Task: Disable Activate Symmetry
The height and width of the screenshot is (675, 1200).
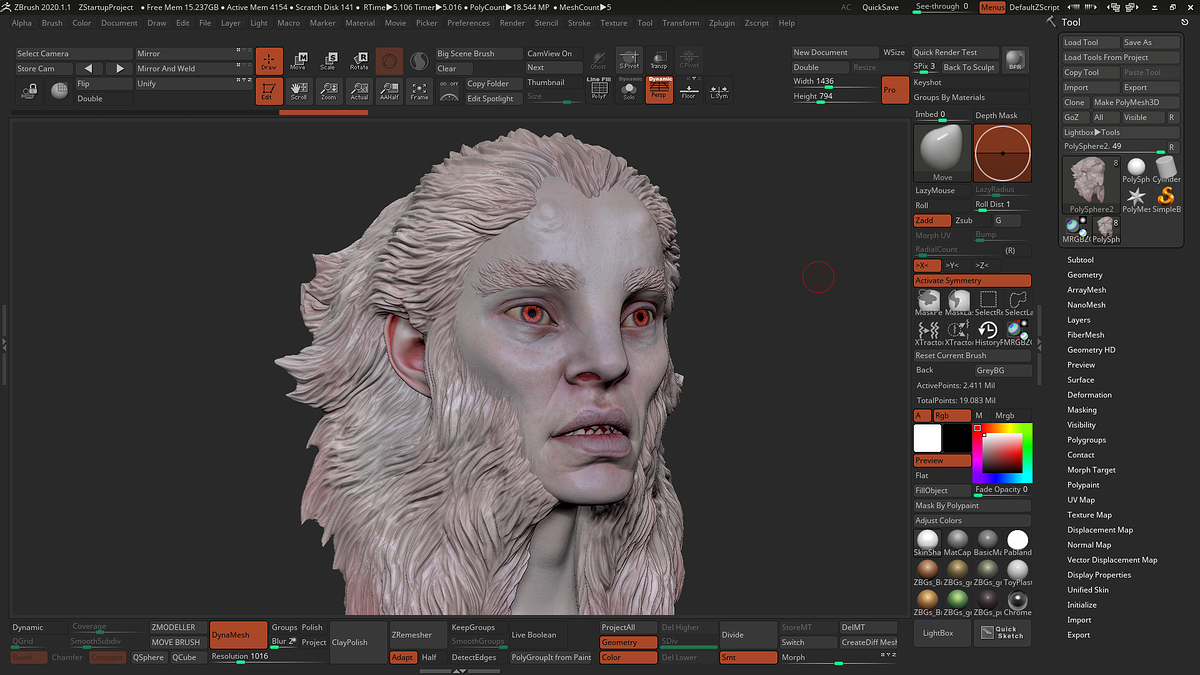Action: [971, 280]
